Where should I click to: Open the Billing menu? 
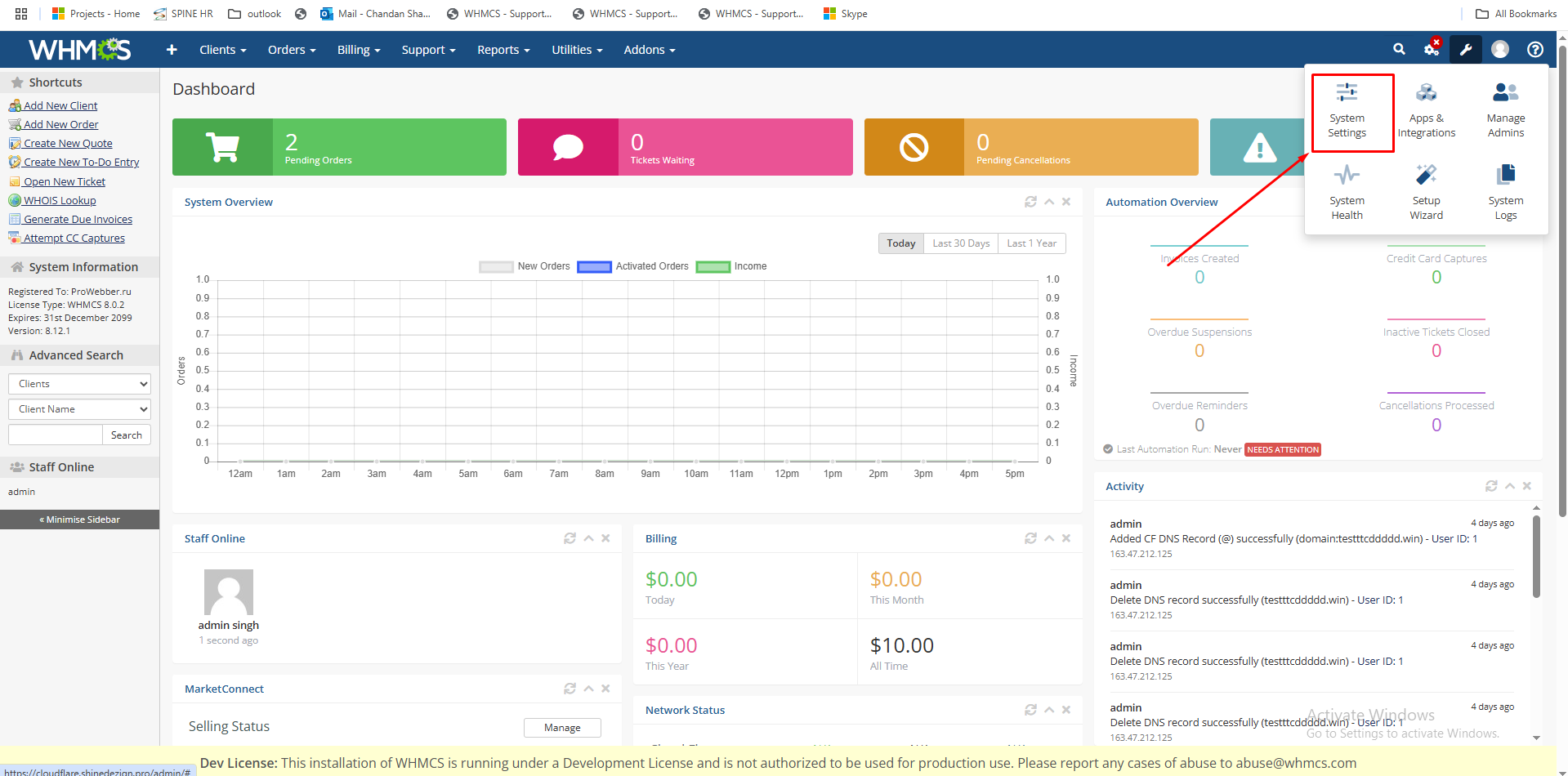358,50
